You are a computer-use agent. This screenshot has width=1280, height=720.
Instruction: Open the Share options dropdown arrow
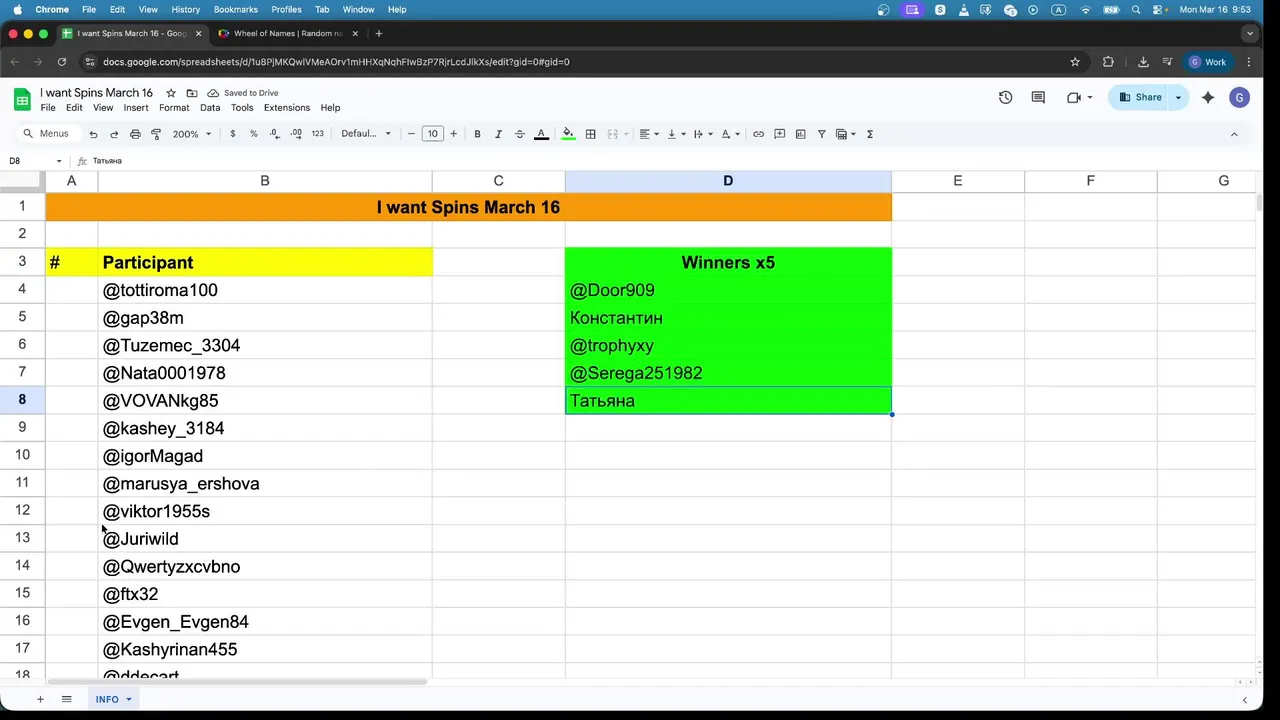(x=1178, y=97)
